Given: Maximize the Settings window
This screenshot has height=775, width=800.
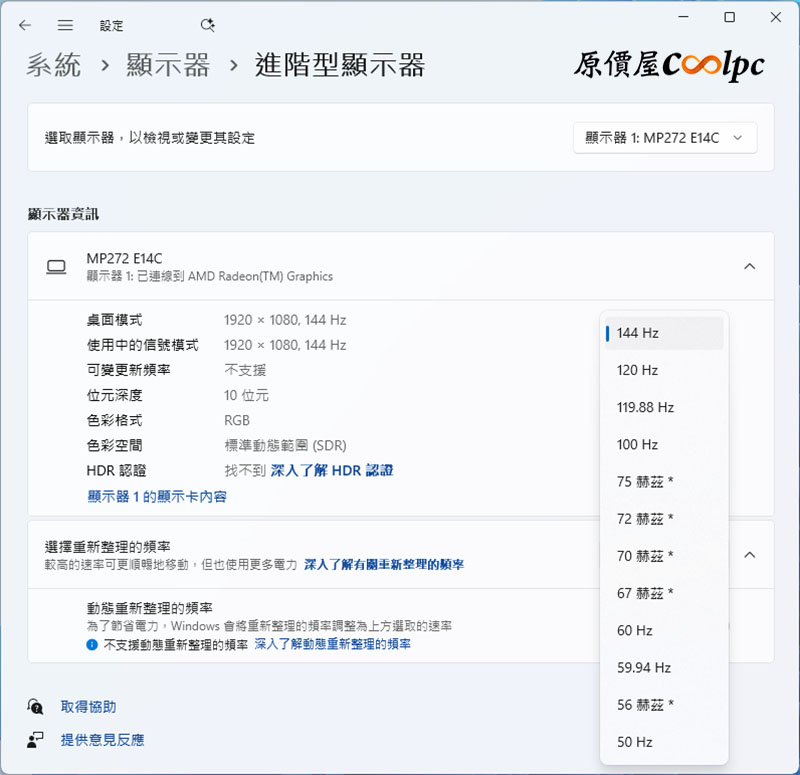Looking at the screenshot, I should 730,17.
